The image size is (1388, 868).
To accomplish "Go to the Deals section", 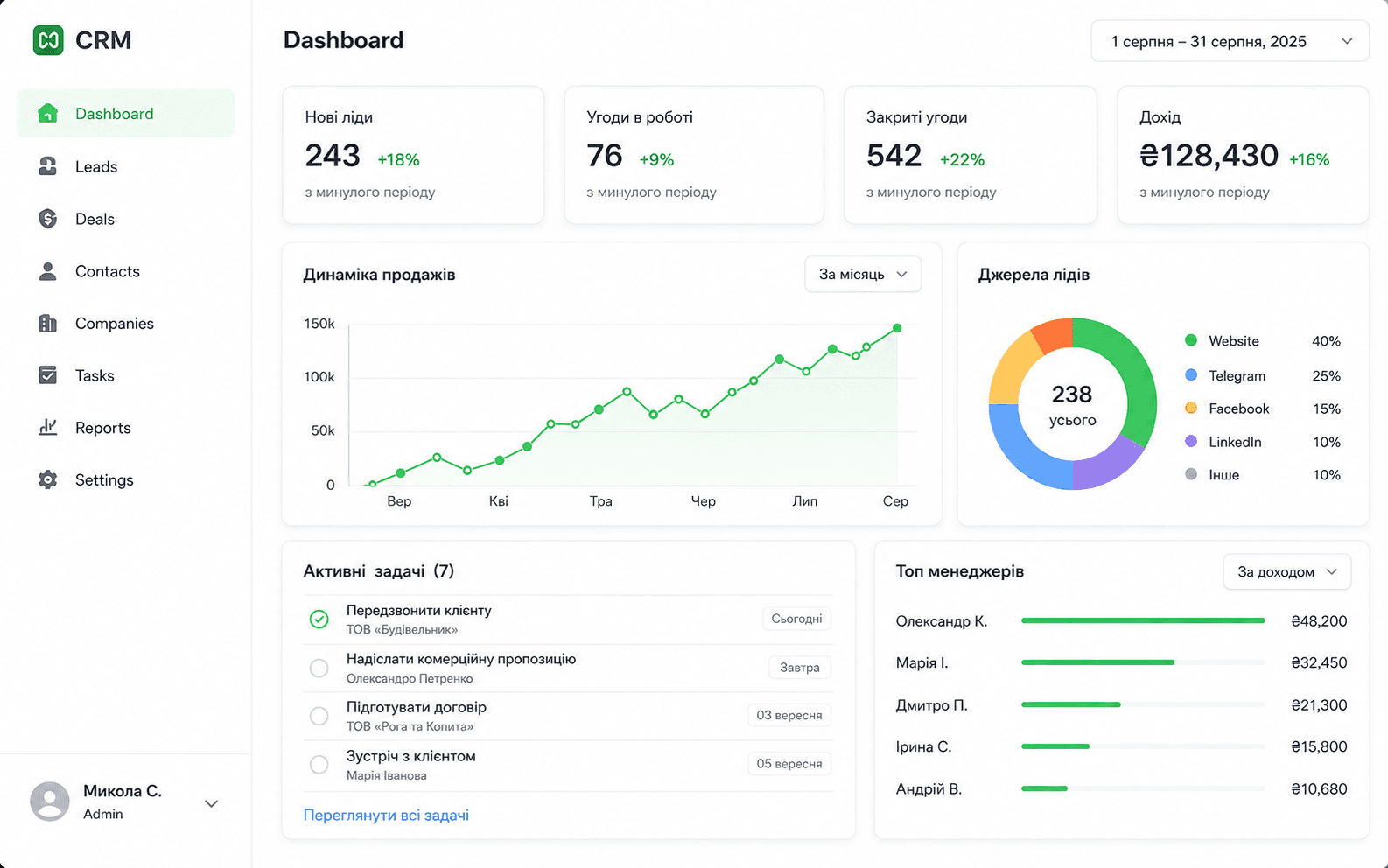I will click(x=125, y=219).
